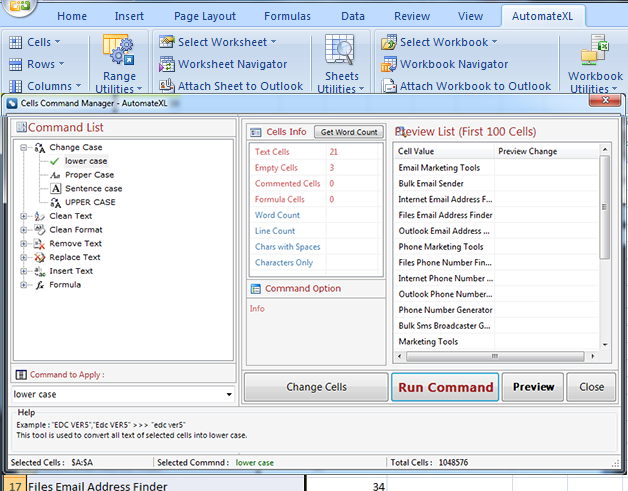Image resolution: width=628 pixels, height=491 pixels.
Task: Click the Select Workbook icon
Action: [389, 42]
